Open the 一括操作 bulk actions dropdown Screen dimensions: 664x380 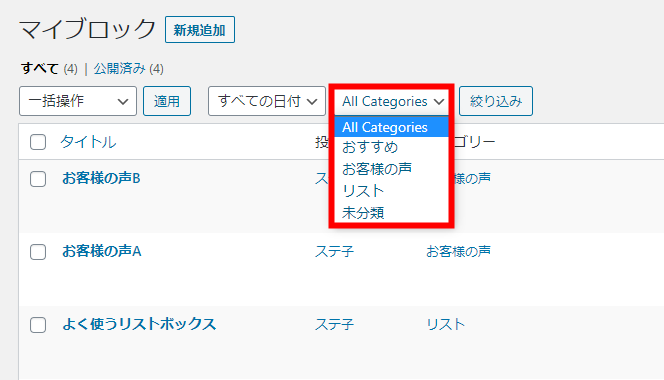tap(78, 101)
